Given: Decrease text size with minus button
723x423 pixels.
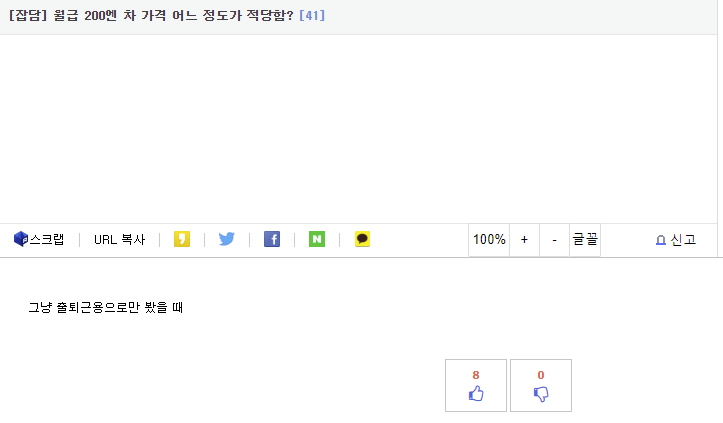Looking at the screenshot, I should 554,239.
